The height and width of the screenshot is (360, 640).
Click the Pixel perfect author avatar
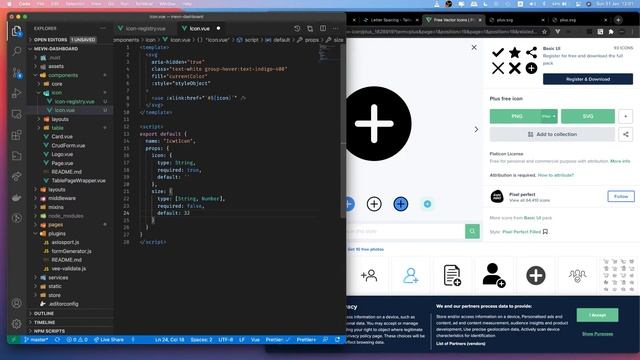497,197
